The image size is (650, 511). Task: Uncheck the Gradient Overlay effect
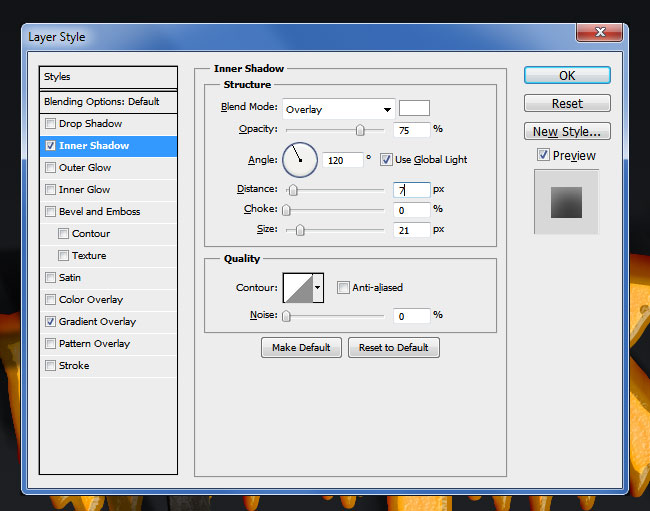tap(50, 322)
